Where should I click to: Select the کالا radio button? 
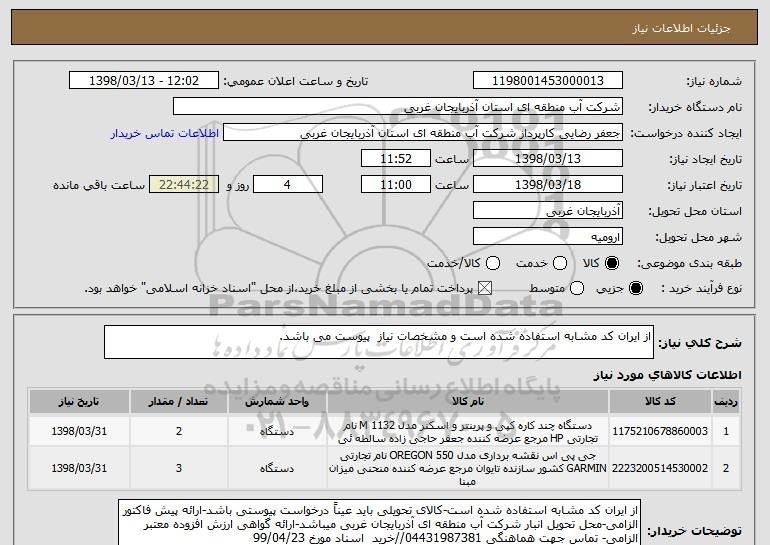pos(612,263)
